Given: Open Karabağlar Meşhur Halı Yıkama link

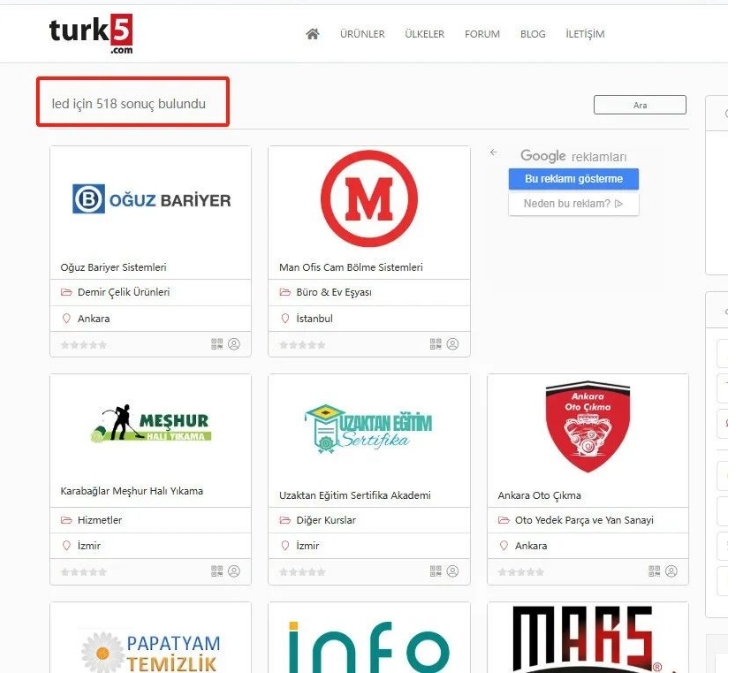Looking at the screenshot, I should coord(132,491).
